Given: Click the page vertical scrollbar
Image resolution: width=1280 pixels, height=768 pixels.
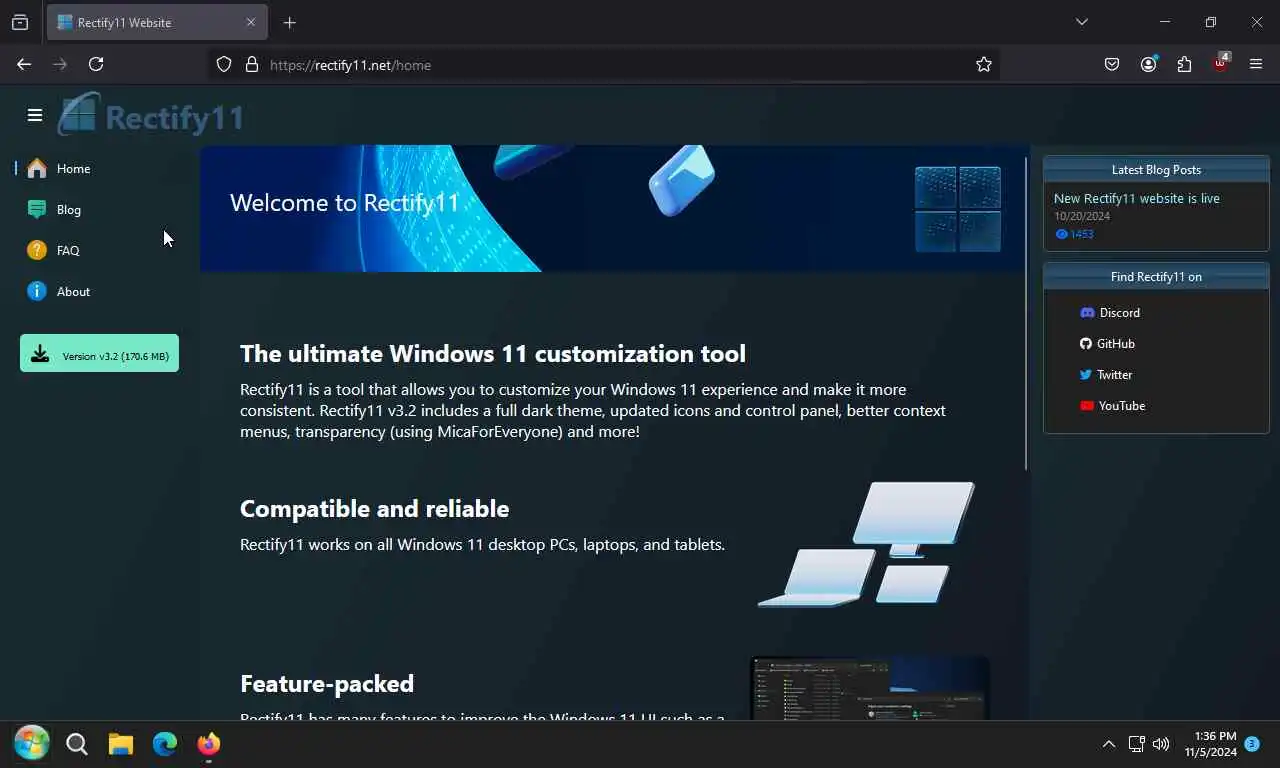Looking at the screenshot, I should click(1025, 313).
